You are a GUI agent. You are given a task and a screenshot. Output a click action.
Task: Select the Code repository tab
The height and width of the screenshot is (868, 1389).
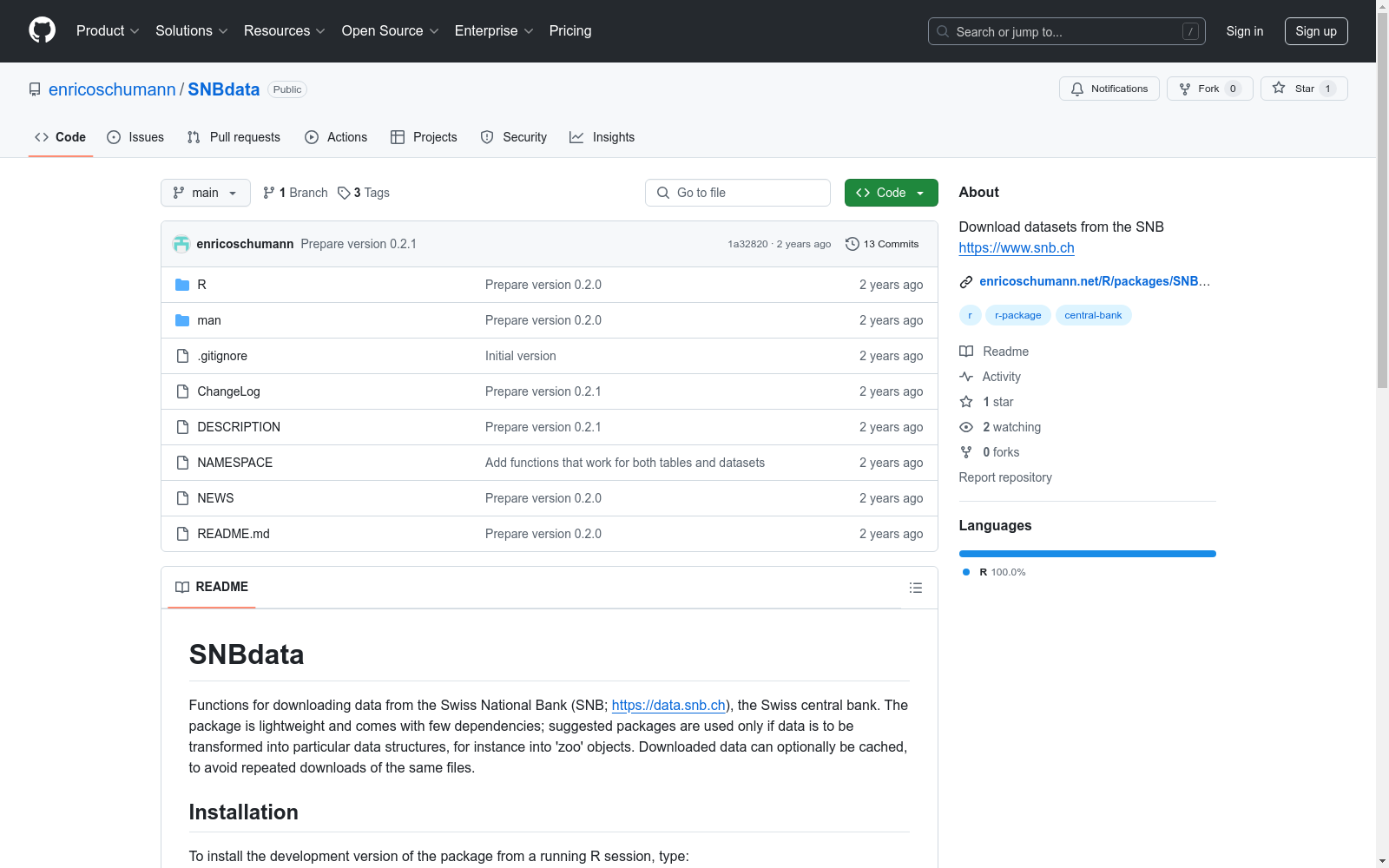click(61, 137)
